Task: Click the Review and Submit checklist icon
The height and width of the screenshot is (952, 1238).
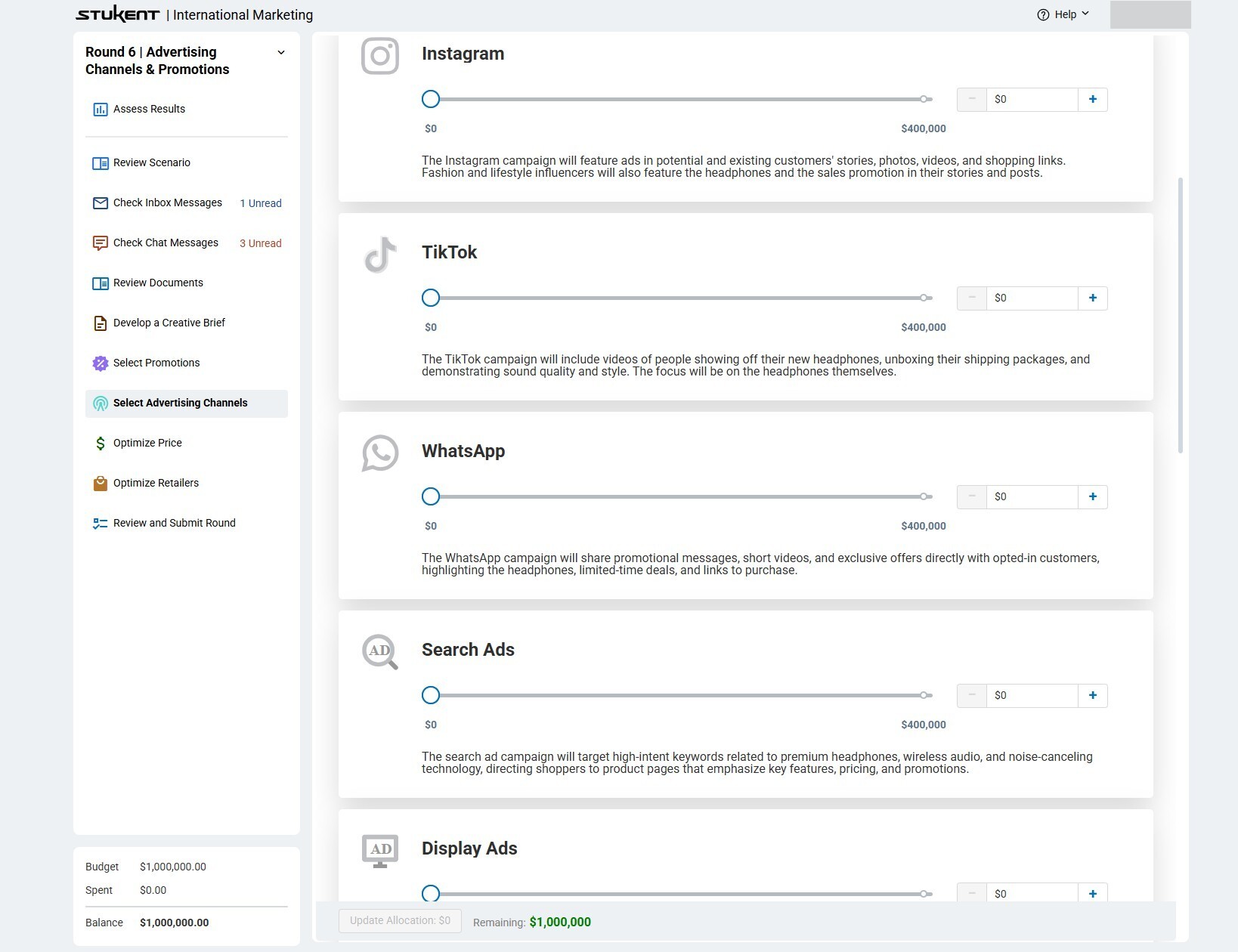Action: point(100,524)
